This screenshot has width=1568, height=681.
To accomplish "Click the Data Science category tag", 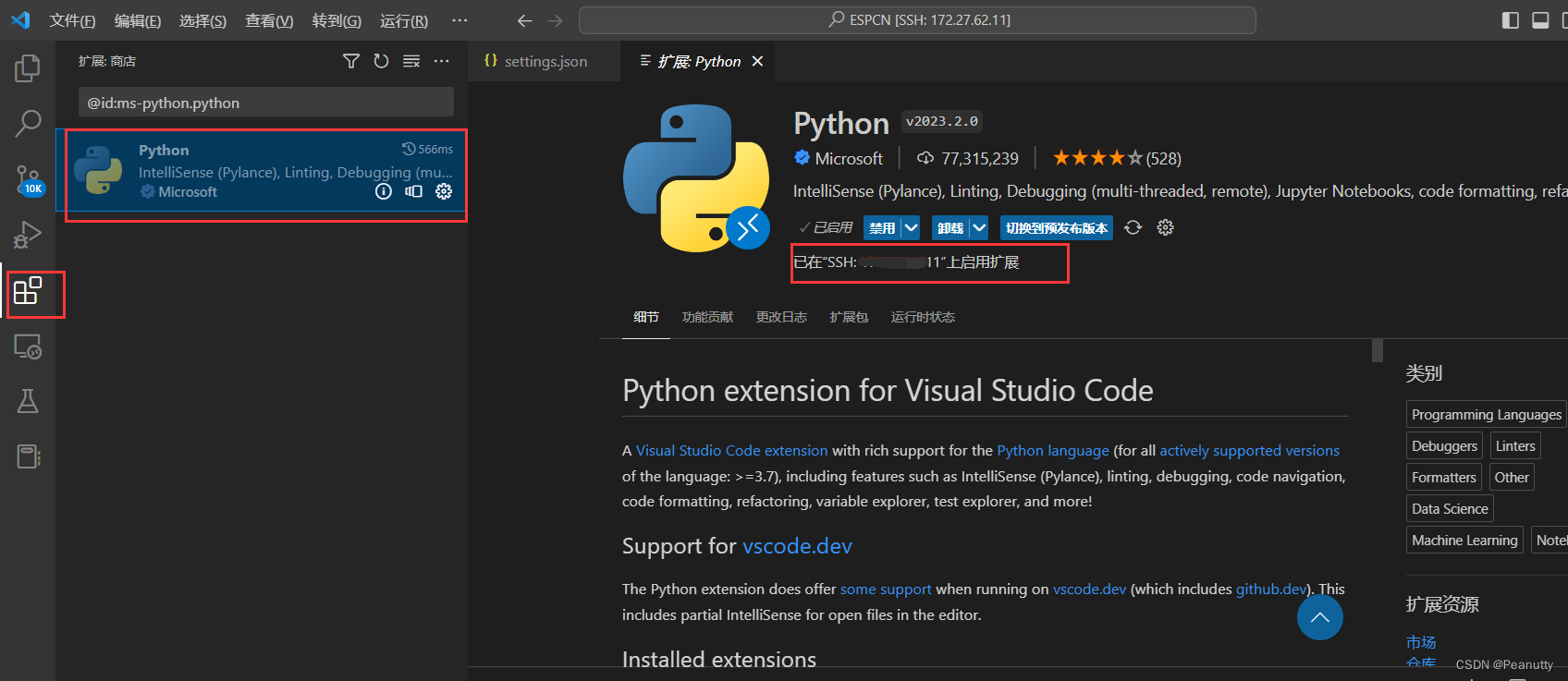I will coord(1450,508).
